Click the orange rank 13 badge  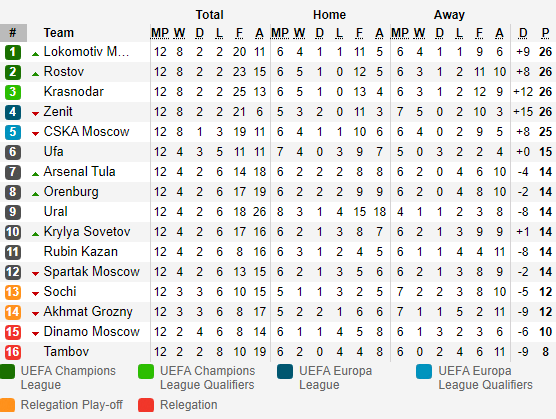pos(13,292)
